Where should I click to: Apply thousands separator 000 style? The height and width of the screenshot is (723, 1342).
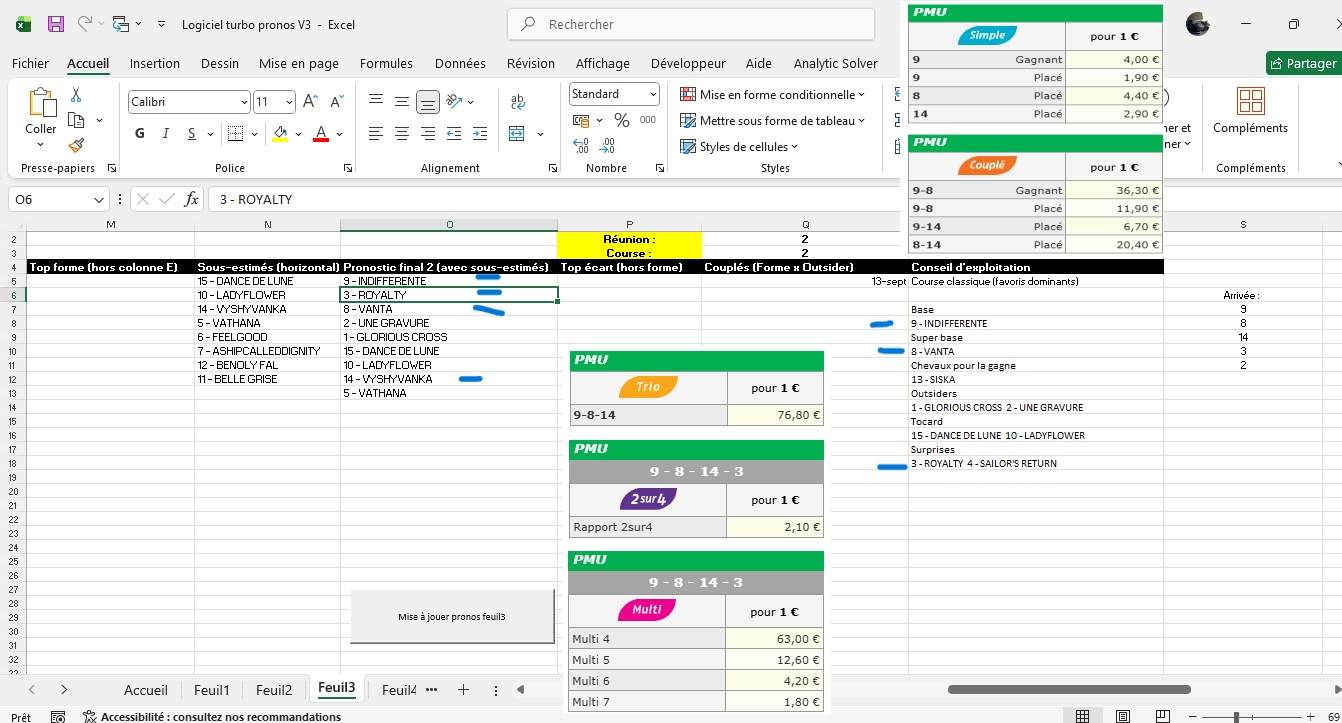[648, 120]
